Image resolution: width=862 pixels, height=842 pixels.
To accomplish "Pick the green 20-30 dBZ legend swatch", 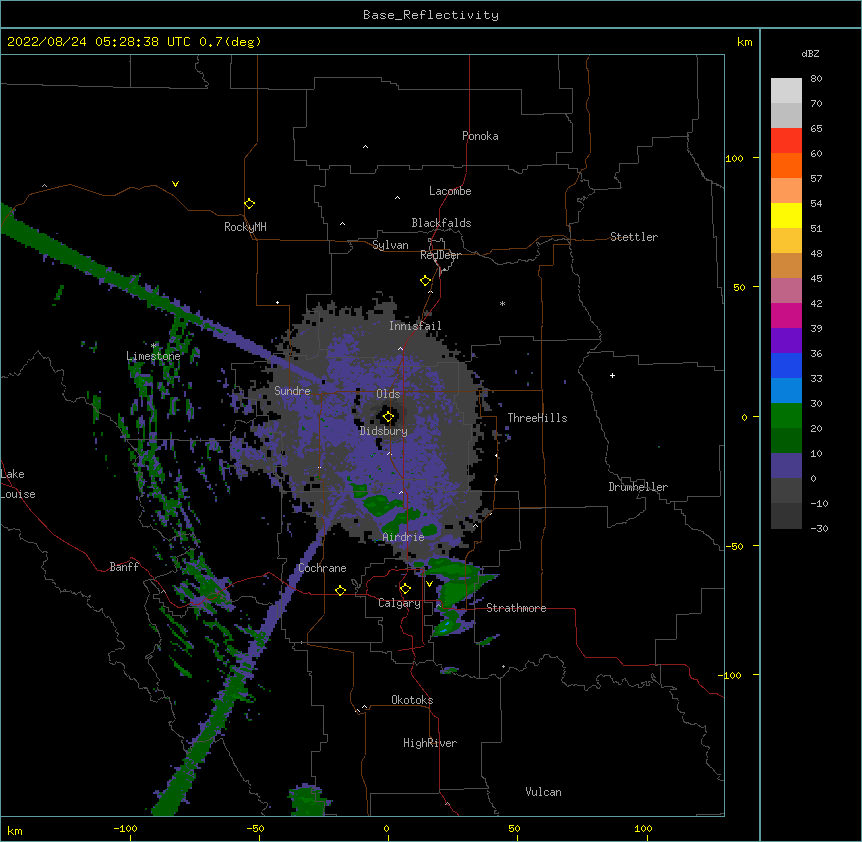I will click(x=786, y=416).
